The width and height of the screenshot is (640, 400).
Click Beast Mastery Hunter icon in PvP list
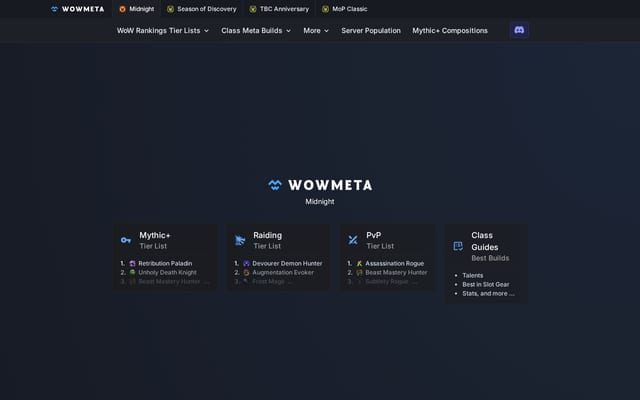[360, 273]
